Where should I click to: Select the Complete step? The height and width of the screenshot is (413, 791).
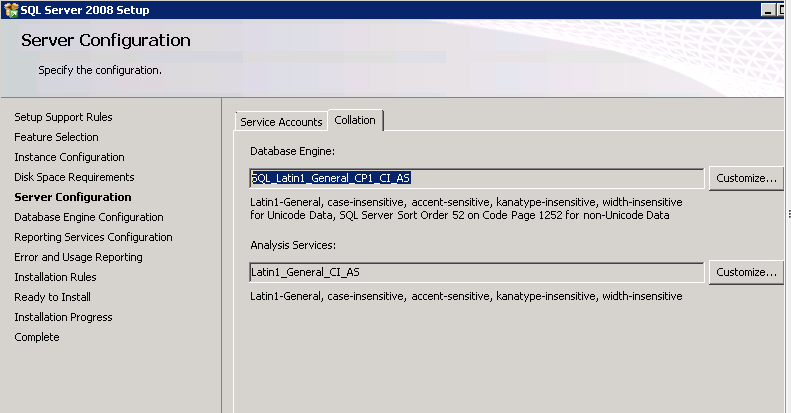point(37,337)
